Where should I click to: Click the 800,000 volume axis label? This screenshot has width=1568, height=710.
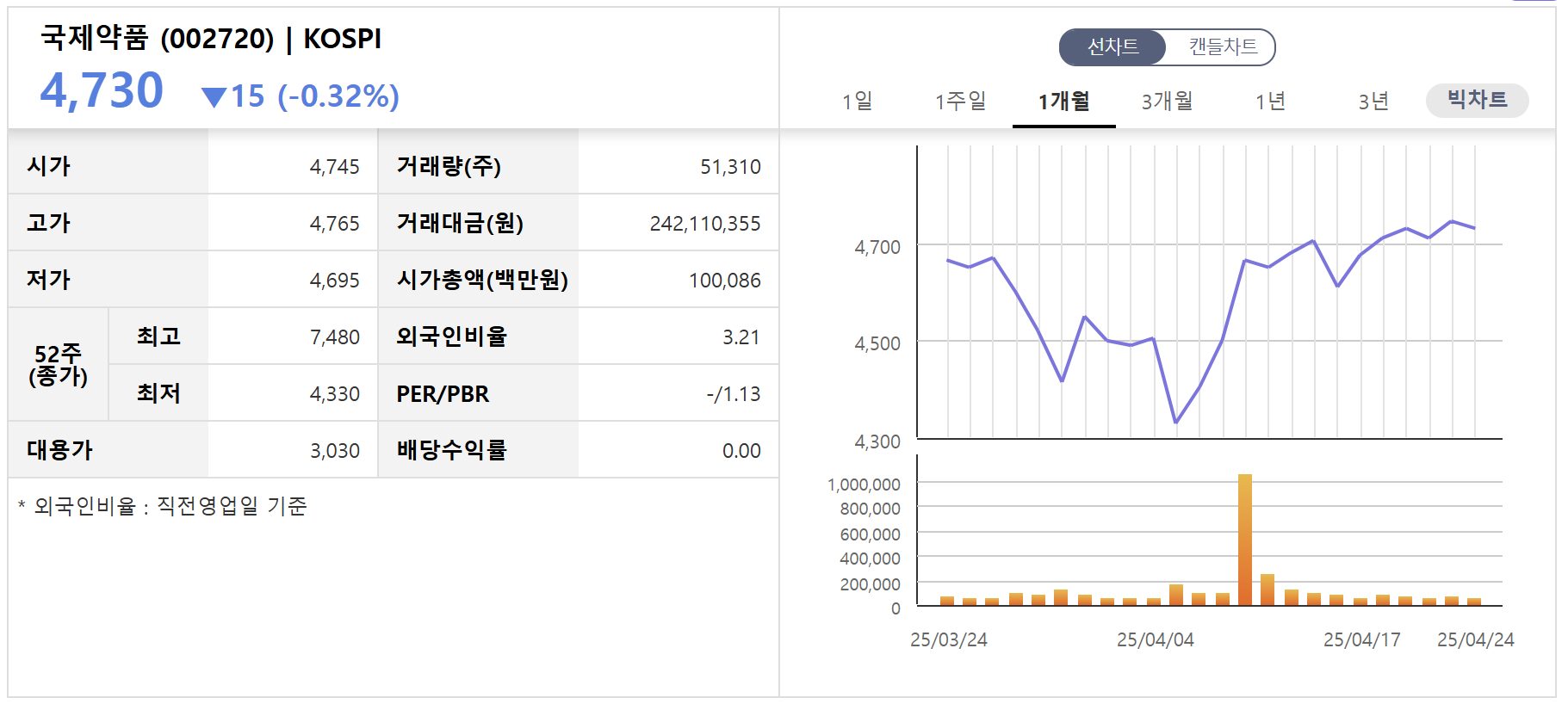click(870, 509)
